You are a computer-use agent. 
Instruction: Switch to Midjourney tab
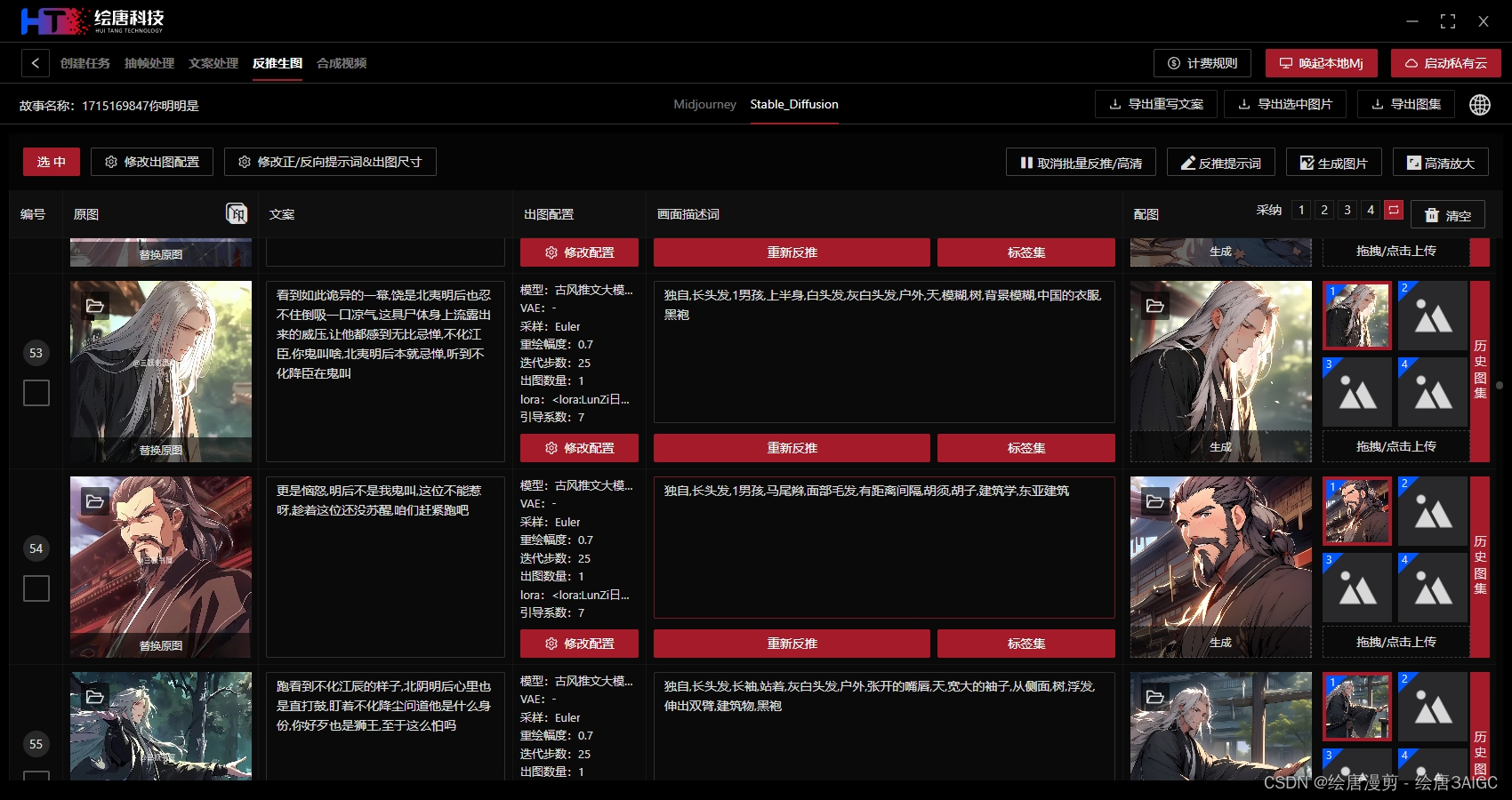(x=705, y=104)
